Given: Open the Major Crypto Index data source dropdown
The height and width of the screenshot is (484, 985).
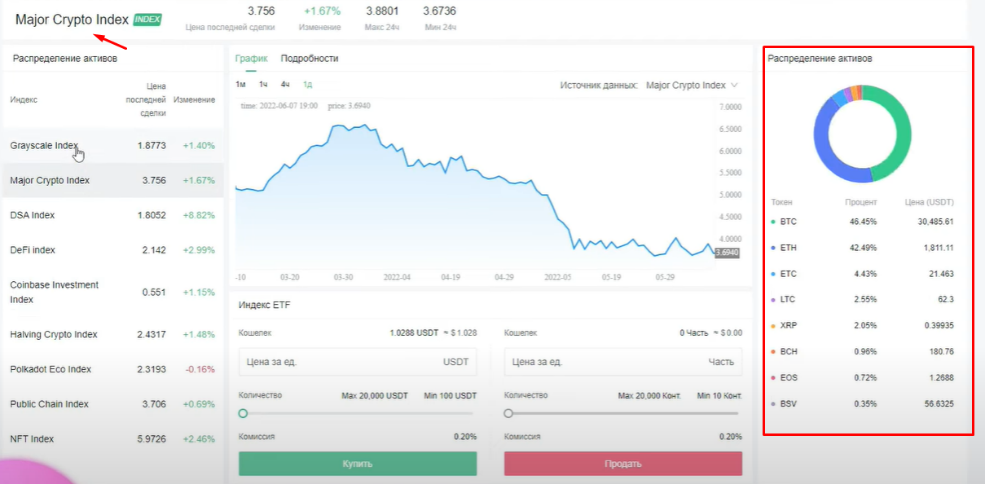Looking at the screenshot, I should pyautogui.click(x=692, y=85).
